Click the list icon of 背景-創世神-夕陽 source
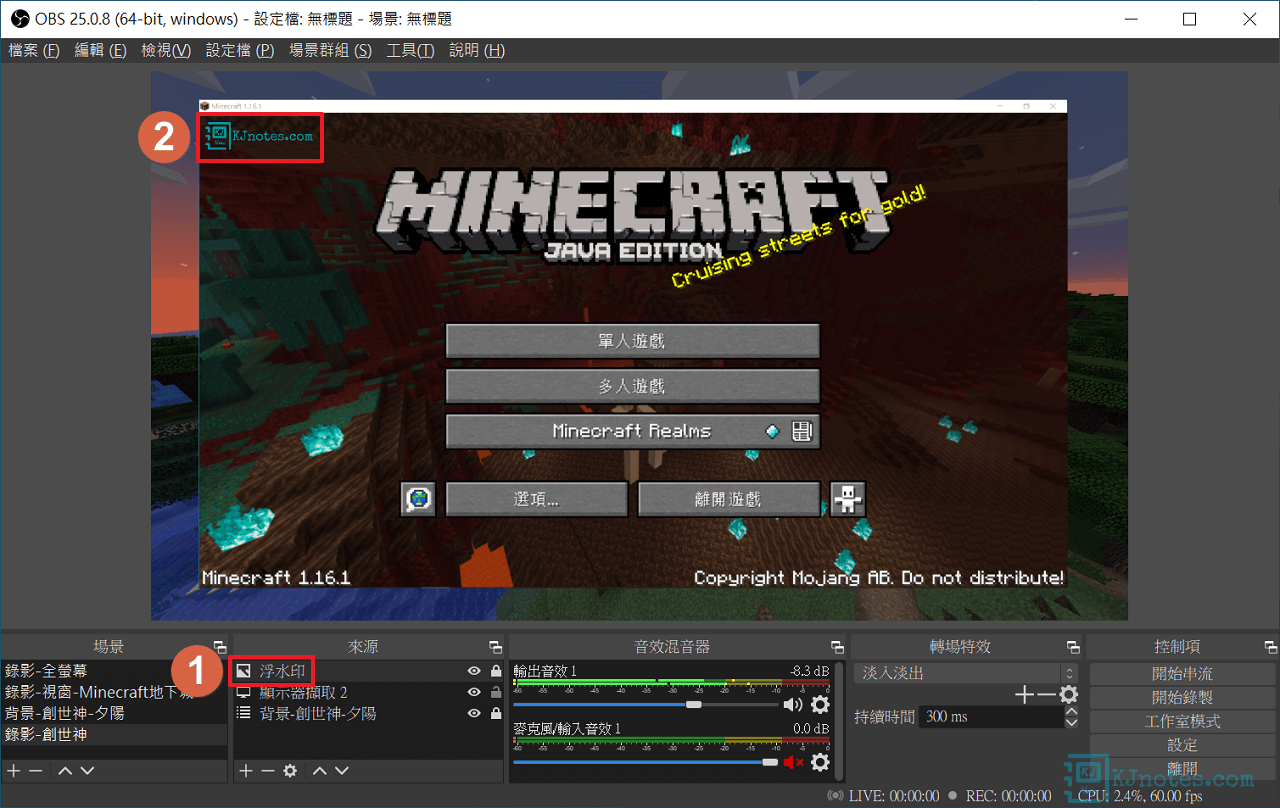The height and width of the screenshot is (808, 1280). (x=243, y=714)
